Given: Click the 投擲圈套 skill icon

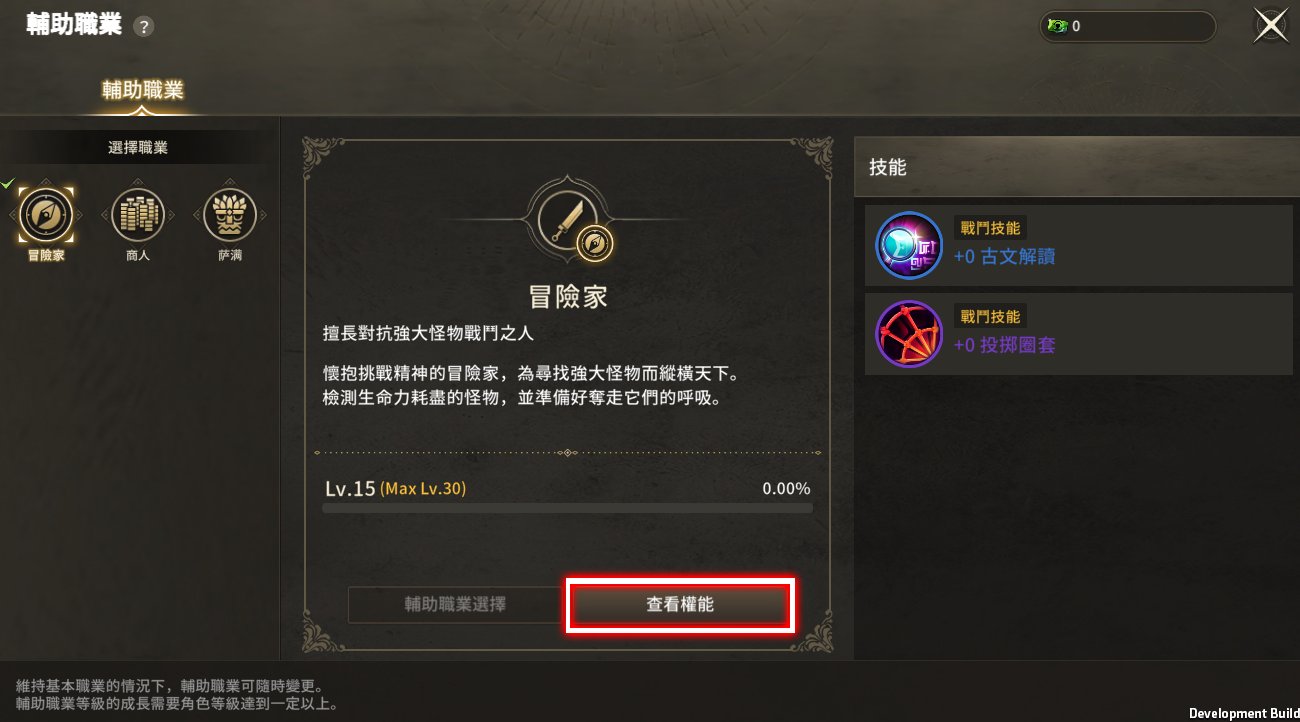Looking at the screenshot, I should pyautogui.click(x=909, y=334).
